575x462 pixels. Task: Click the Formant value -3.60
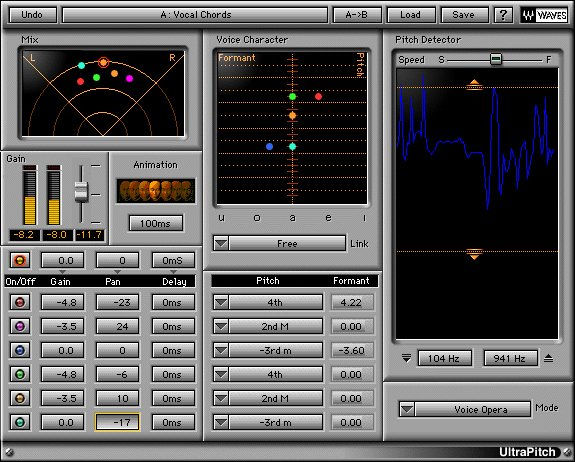tap(352, 351)
